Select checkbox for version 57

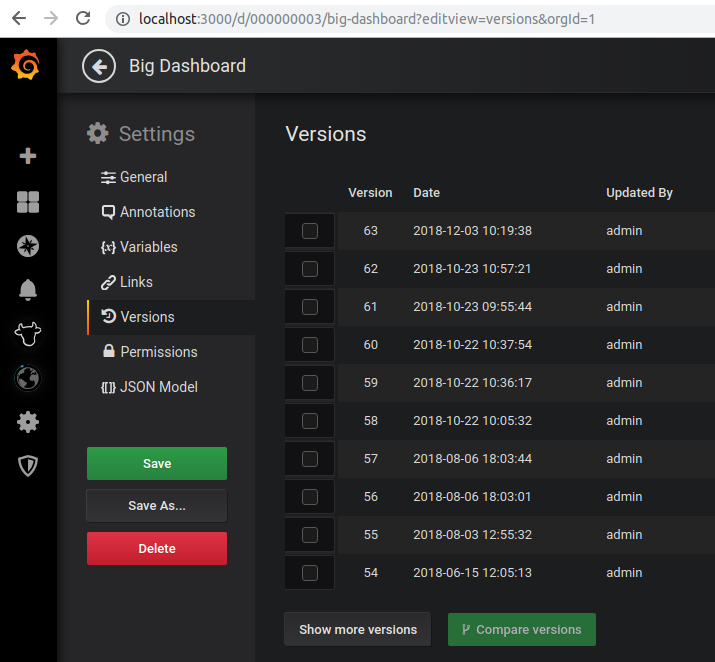(310, 459)
